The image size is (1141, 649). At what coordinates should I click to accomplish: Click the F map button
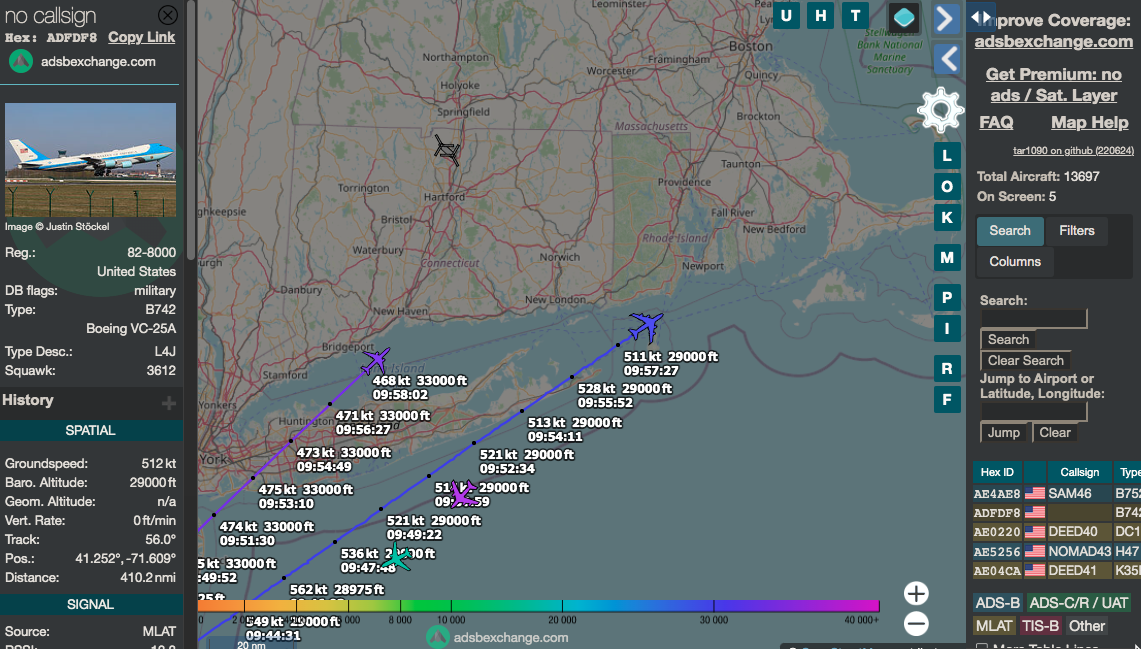click(947, 399)
